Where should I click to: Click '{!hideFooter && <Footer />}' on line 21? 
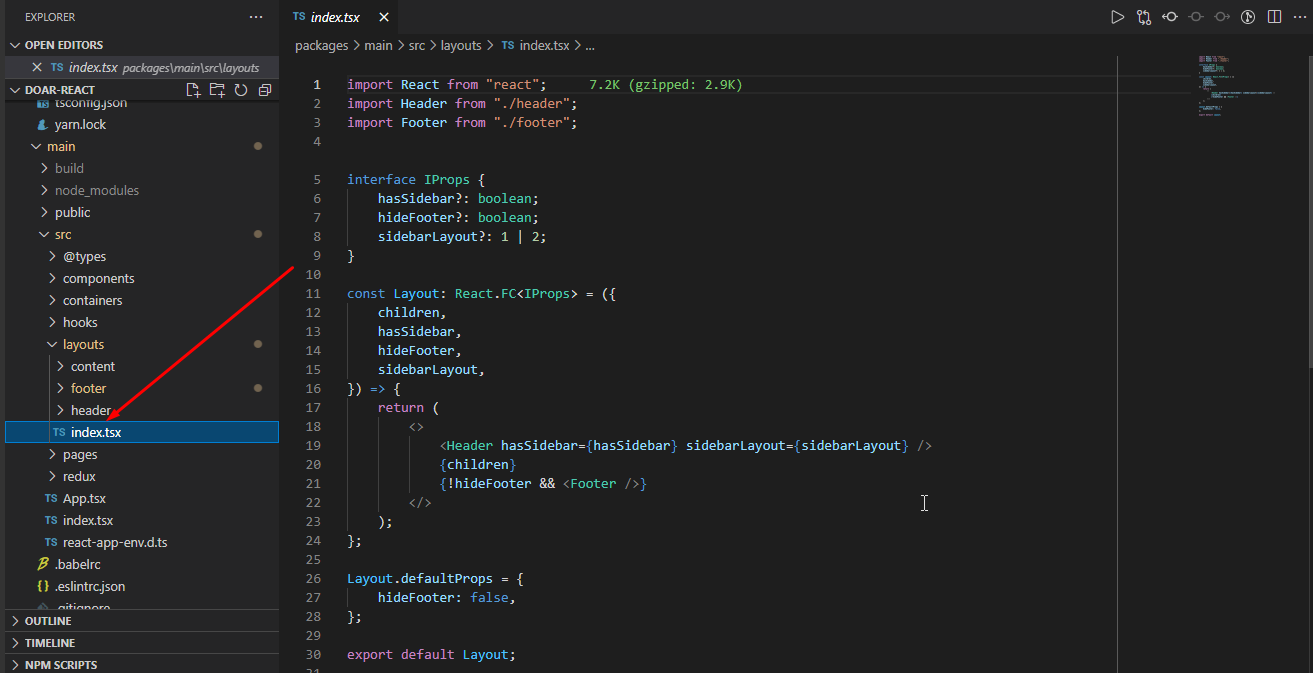click(543, 484)
